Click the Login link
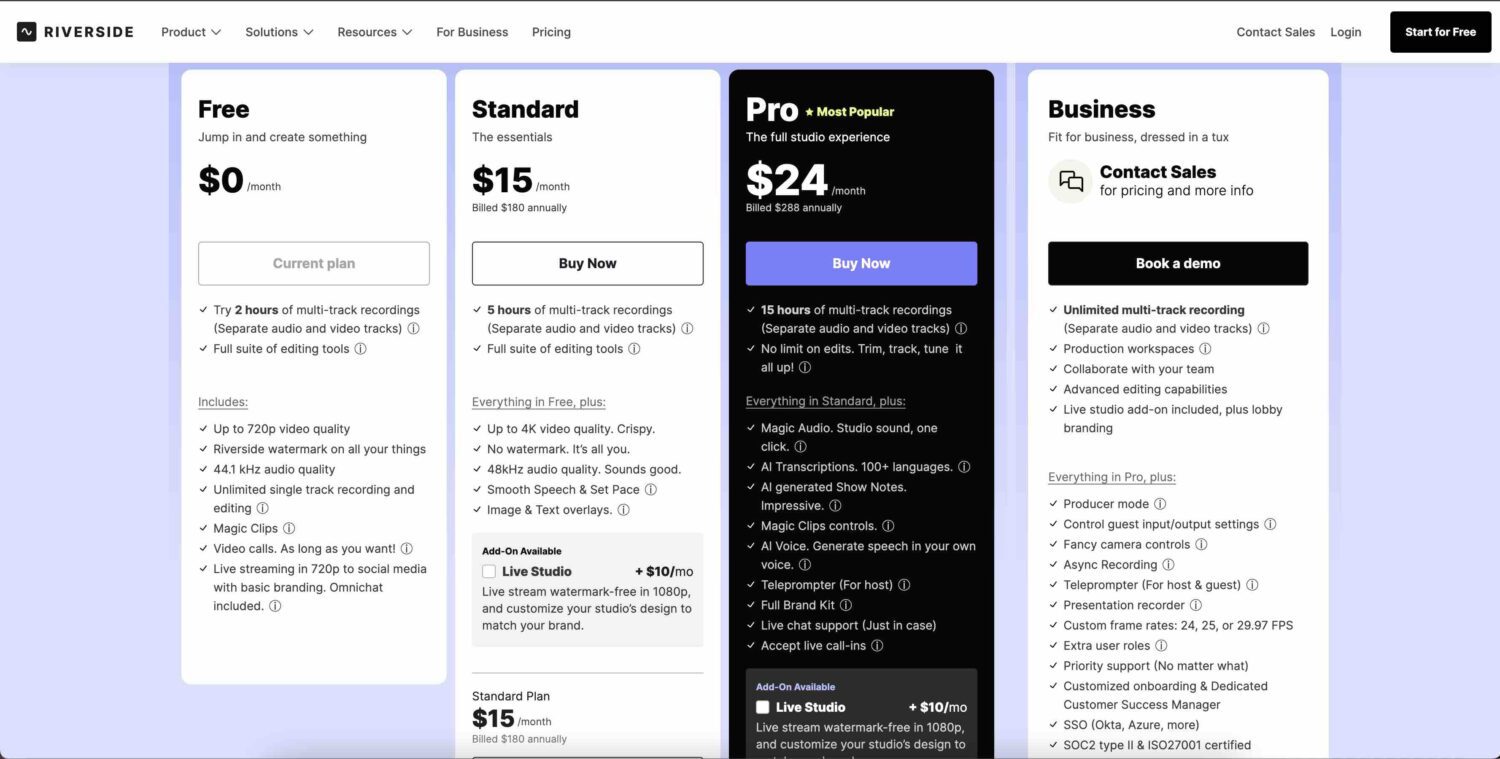Viewport: 1500px width, 759px height. [1345, 32]
